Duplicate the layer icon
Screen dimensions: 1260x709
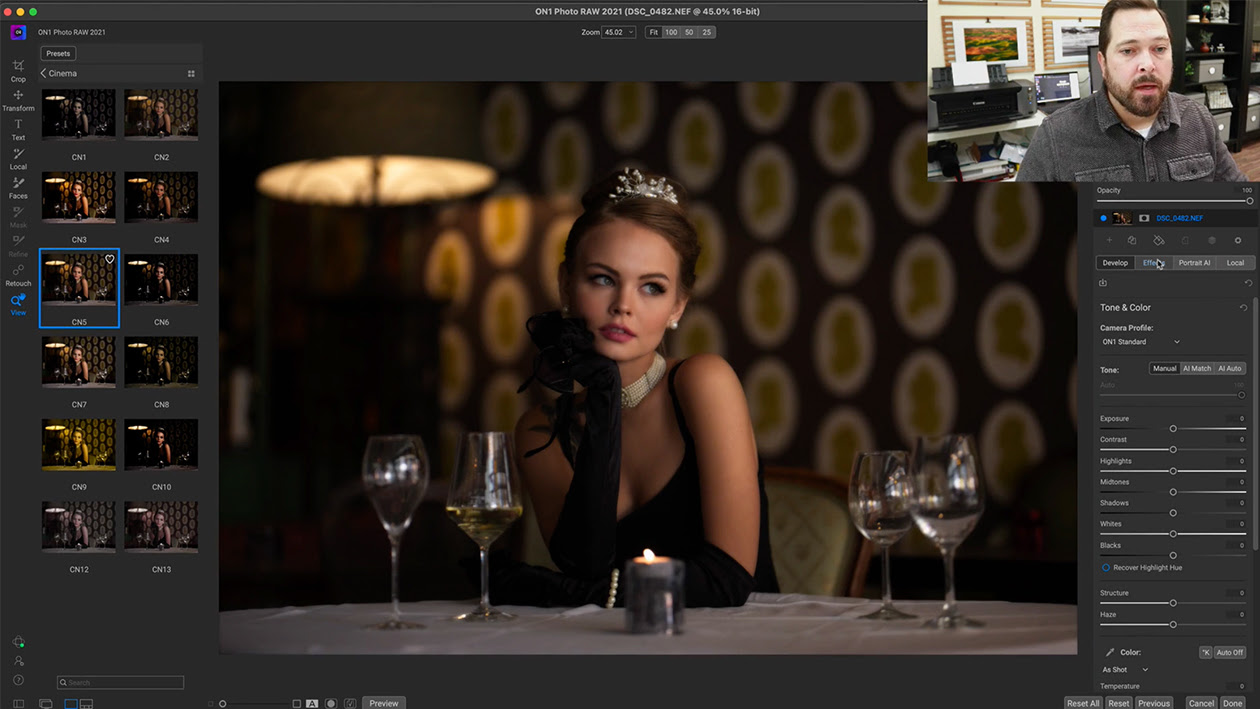tap(1132, 240)
